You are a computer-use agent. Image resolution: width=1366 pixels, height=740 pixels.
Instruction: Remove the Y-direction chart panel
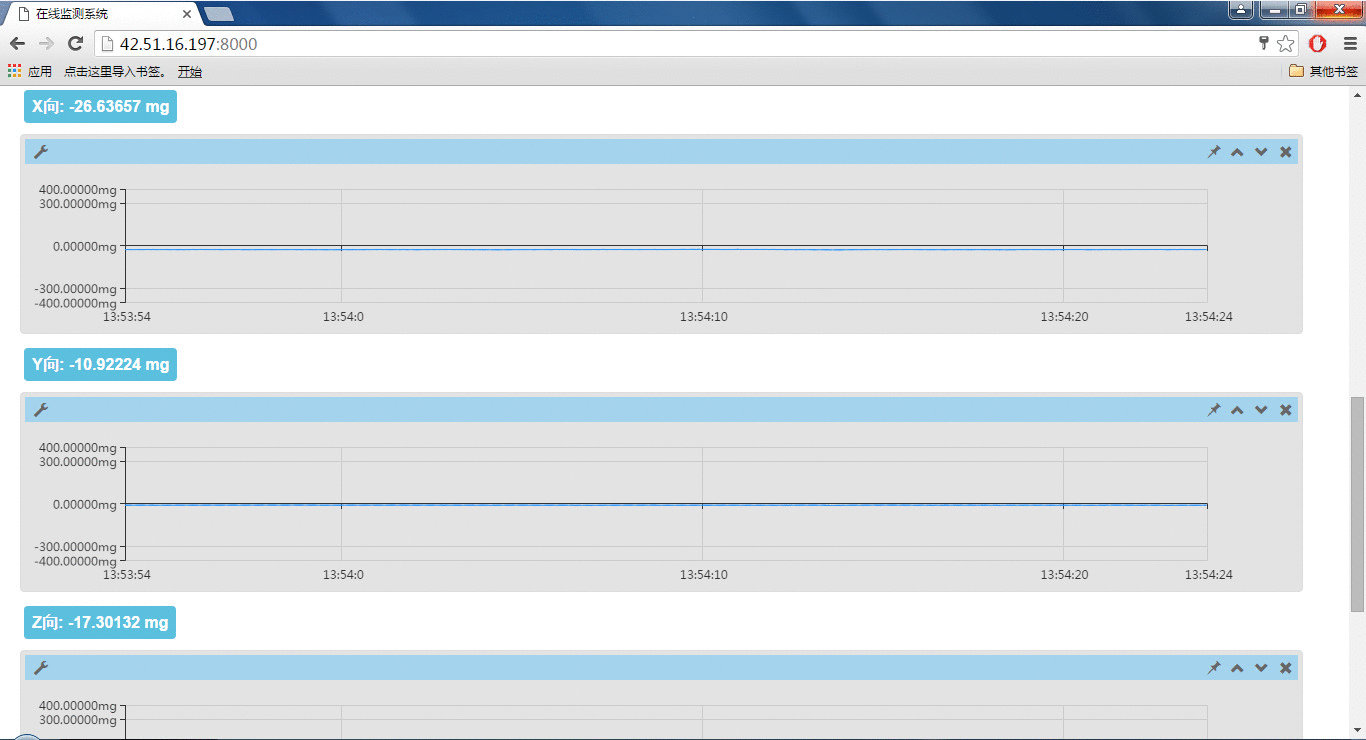pos(1286,410)
